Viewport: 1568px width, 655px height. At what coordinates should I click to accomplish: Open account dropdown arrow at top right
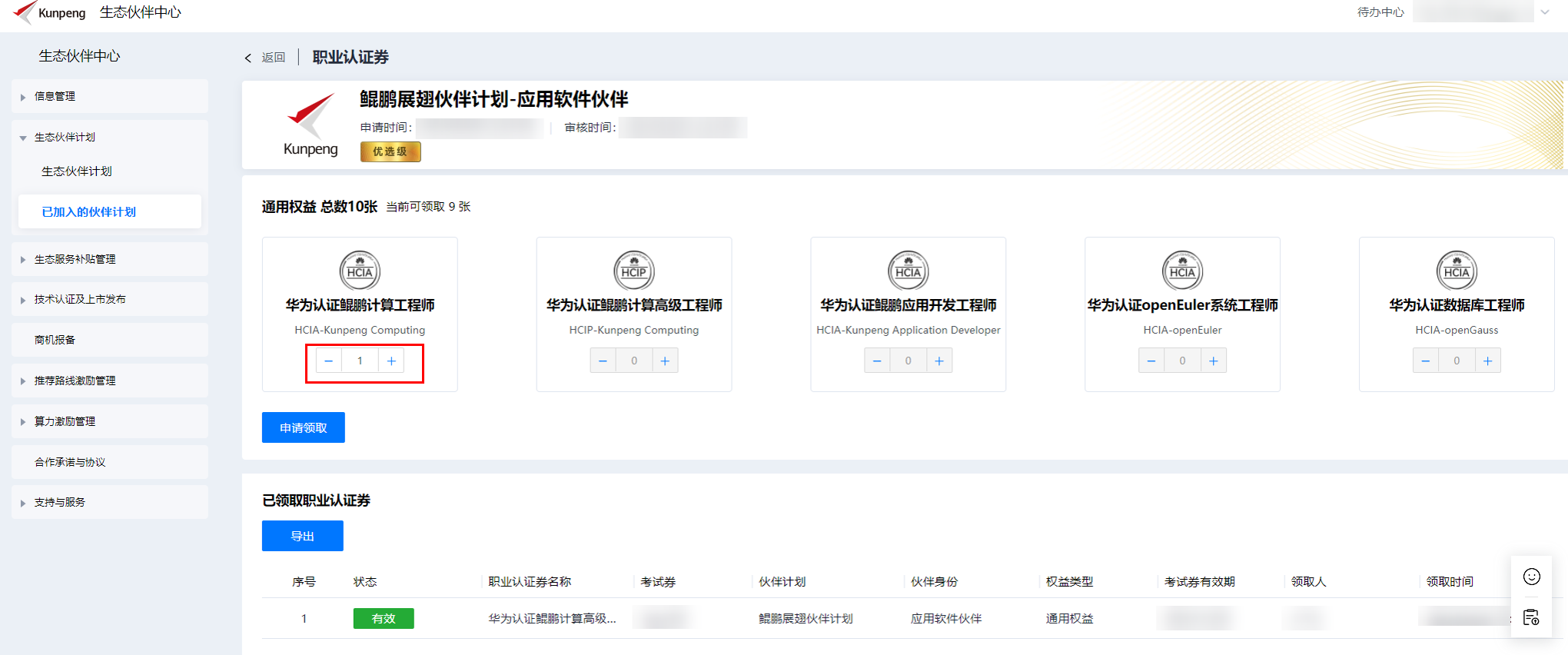pyautogui.click(x=1545, y=12)
